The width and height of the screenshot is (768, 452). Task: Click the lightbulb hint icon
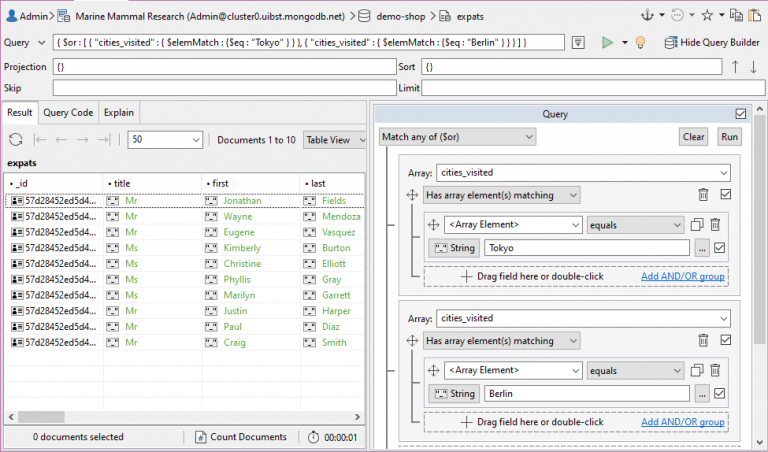point(640,43)
